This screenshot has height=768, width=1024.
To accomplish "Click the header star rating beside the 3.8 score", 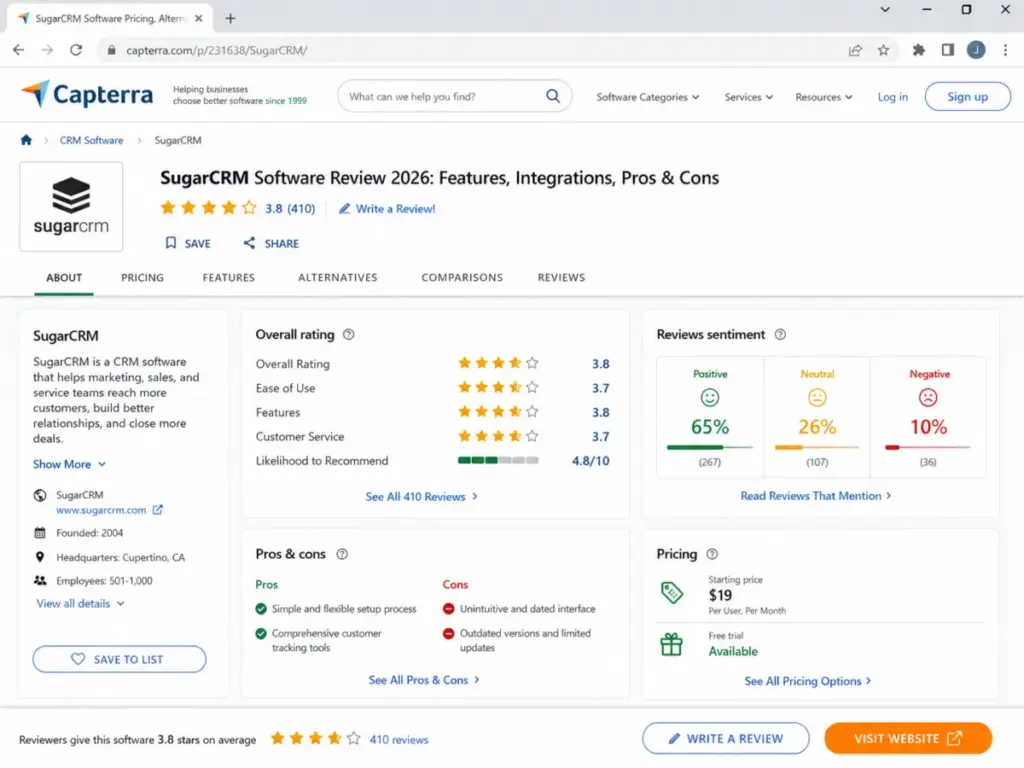I will pyautogui.click(x=208, y=208).
